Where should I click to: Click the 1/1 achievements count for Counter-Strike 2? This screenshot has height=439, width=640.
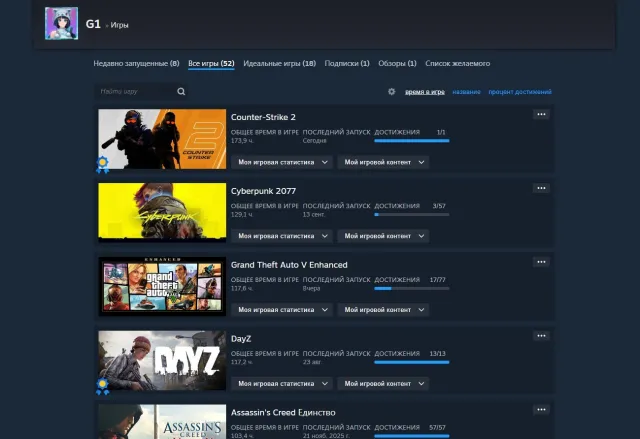pos(441,132)
